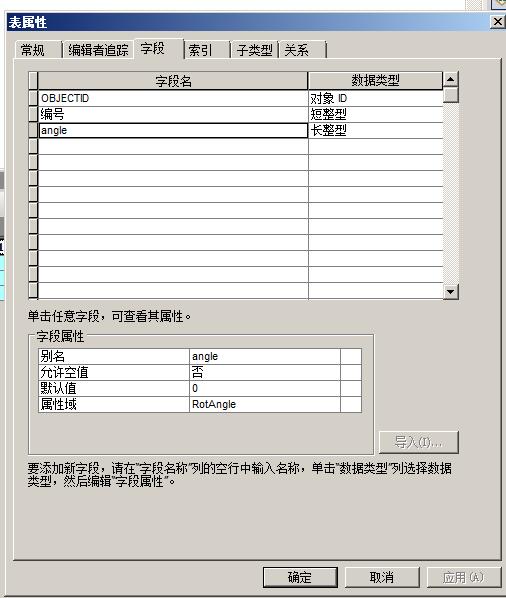
Task: Open data type cell 长整型
Action: point(376,130)
